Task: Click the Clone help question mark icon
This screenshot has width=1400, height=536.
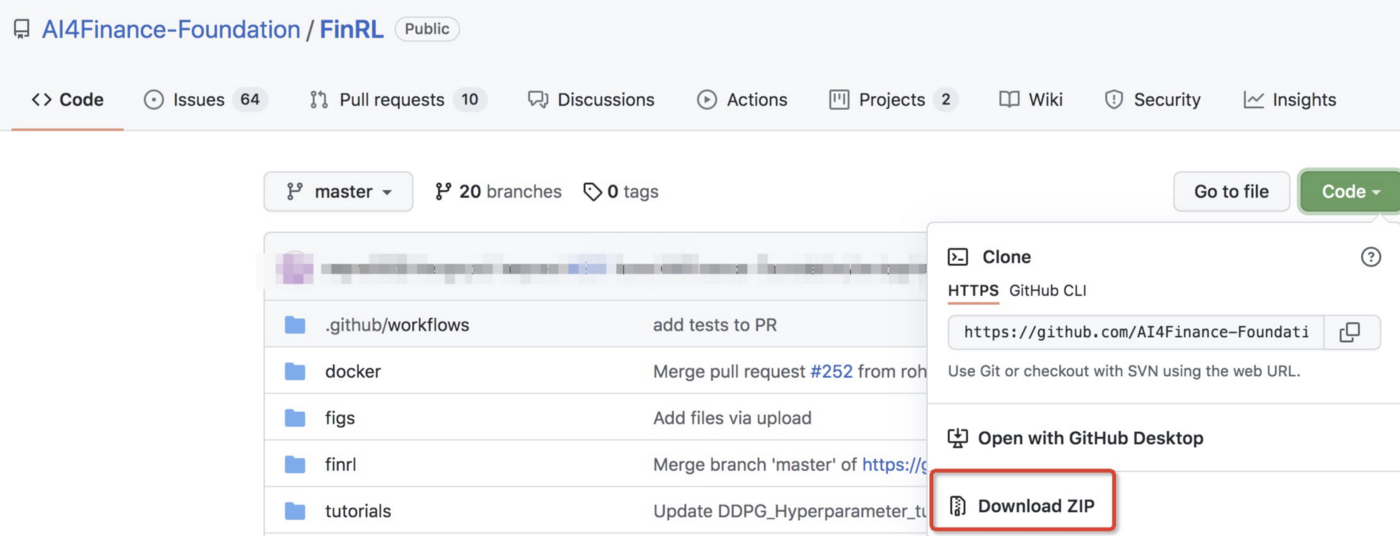Action: (1370, 257)
